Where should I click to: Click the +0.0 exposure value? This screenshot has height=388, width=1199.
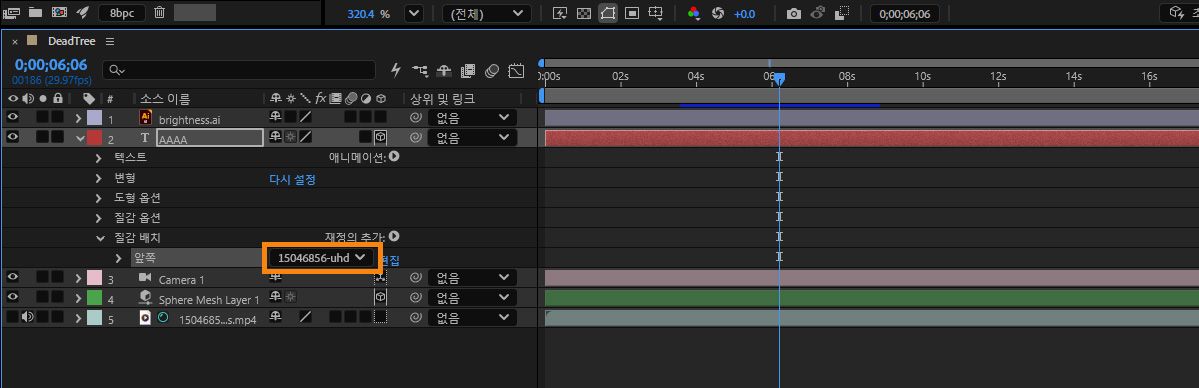(x=744, y=14)
